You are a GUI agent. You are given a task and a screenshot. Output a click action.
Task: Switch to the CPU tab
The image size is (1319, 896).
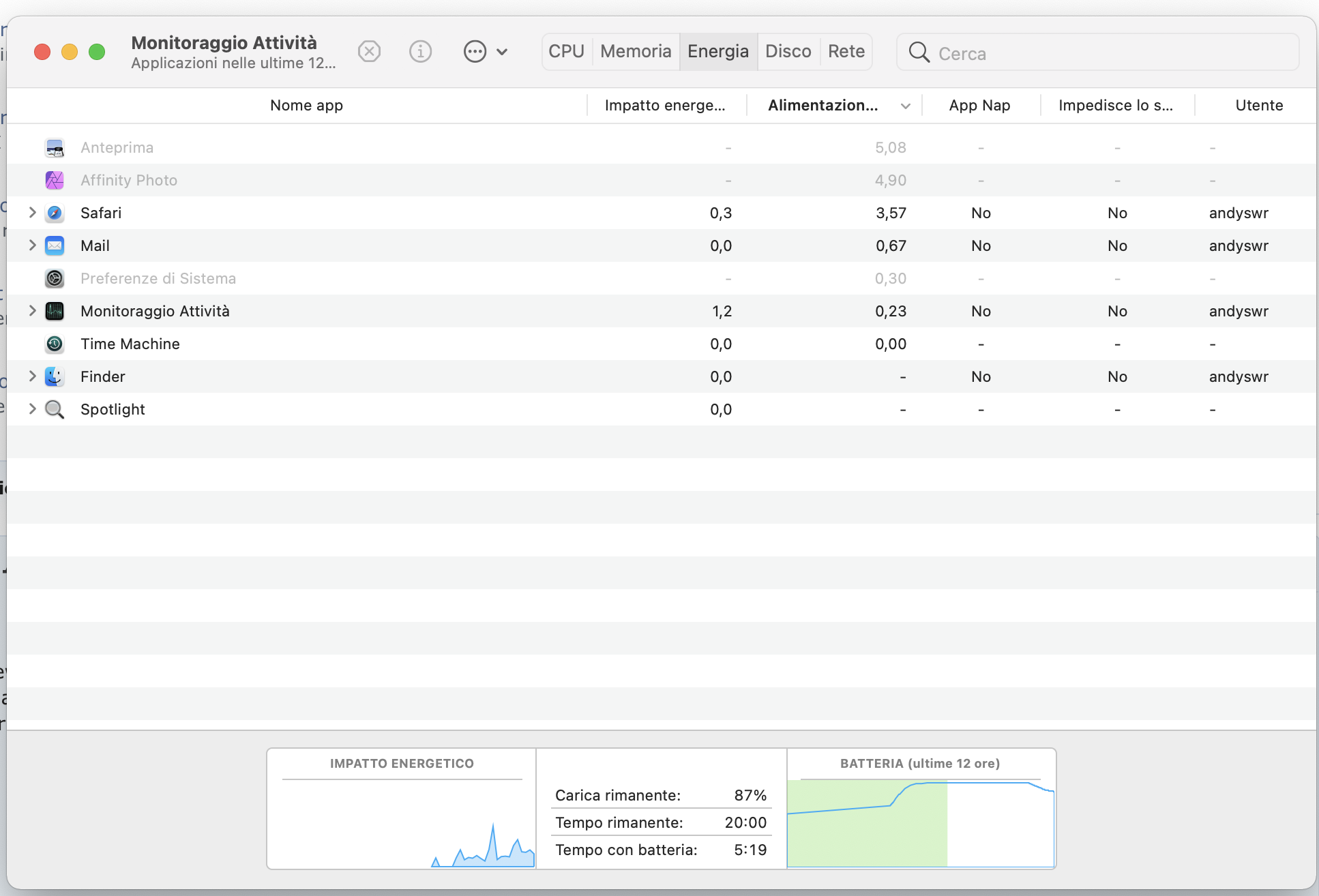566,52
